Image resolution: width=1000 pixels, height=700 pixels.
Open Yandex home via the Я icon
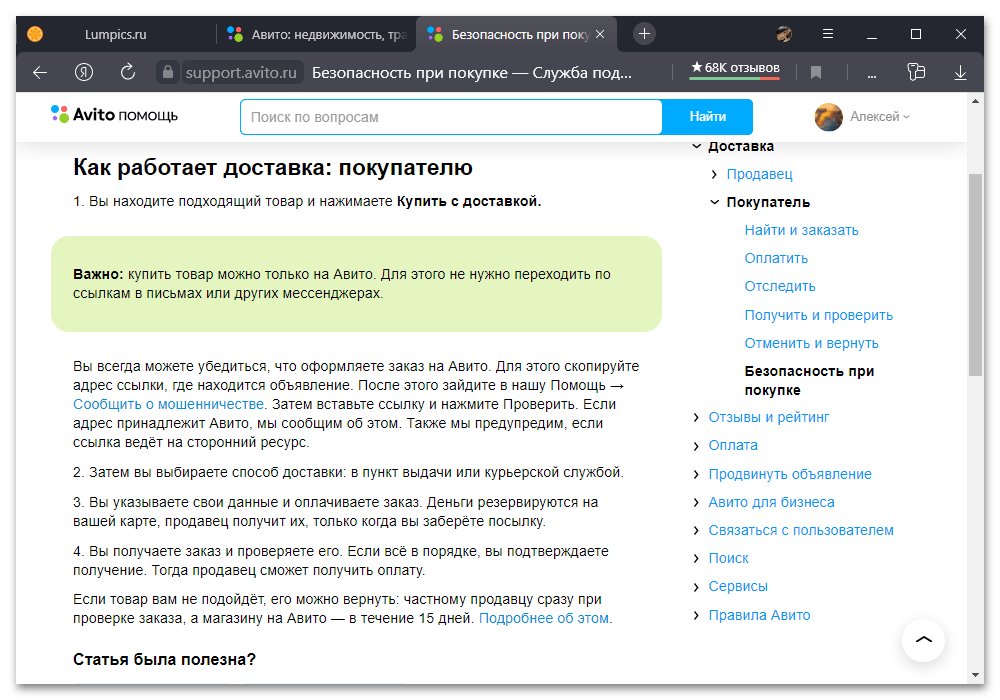coord(84,72)
